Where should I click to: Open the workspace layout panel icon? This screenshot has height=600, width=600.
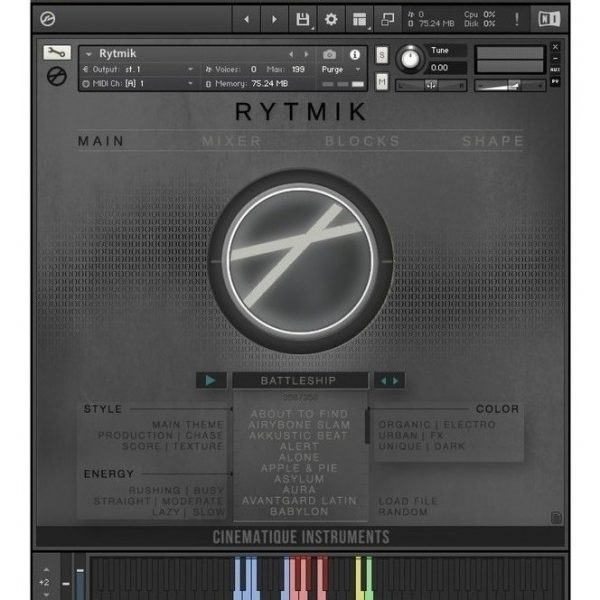point(359,19)
